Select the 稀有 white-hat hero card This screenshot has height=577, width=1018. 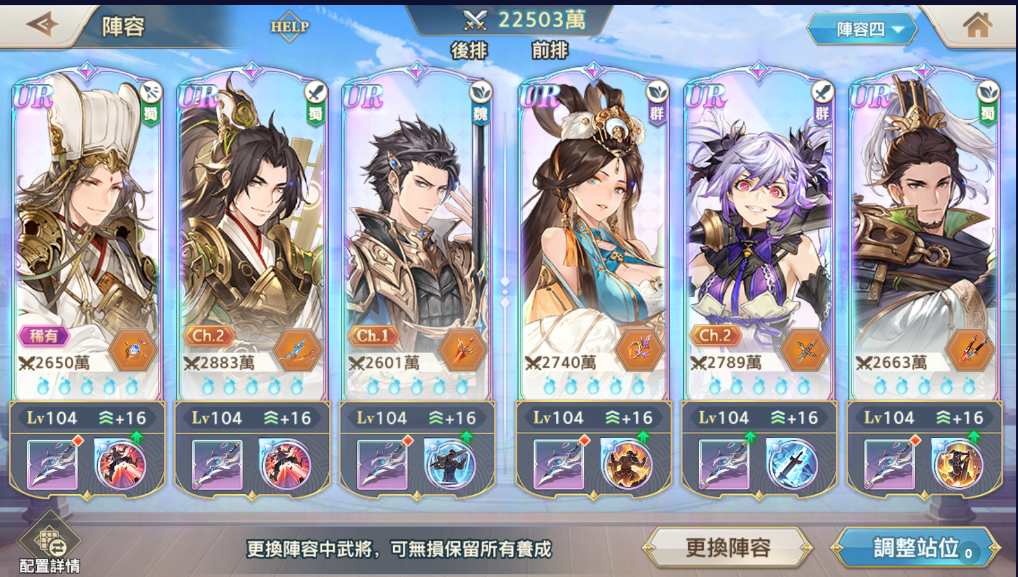point(87,234)
